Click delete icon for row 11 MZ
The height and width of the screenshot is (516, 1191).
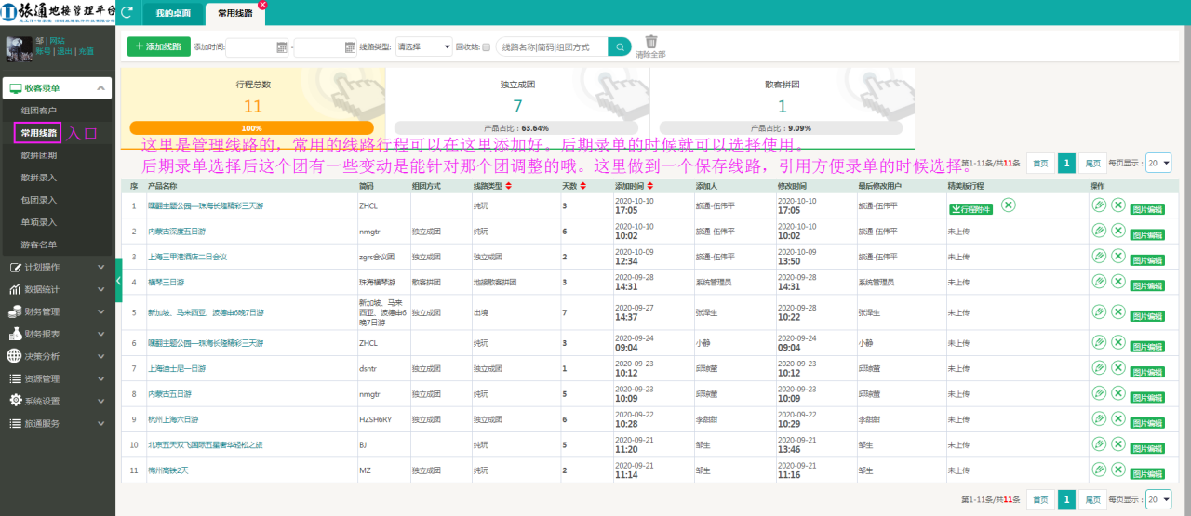pyautogui.click(x=1117, y=470)
